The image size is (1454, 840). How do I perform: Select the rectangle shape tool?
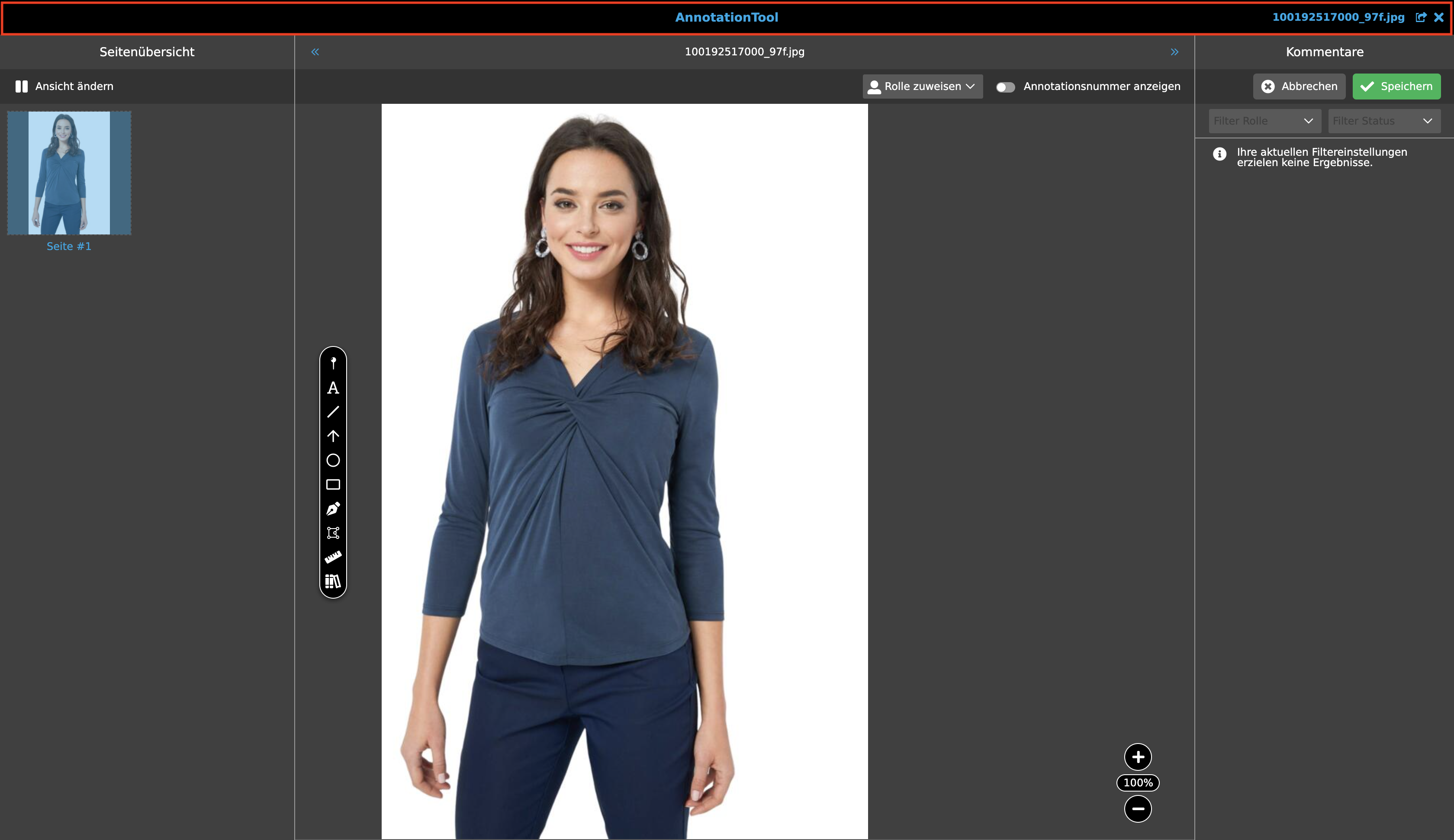[x=333, y=484]
